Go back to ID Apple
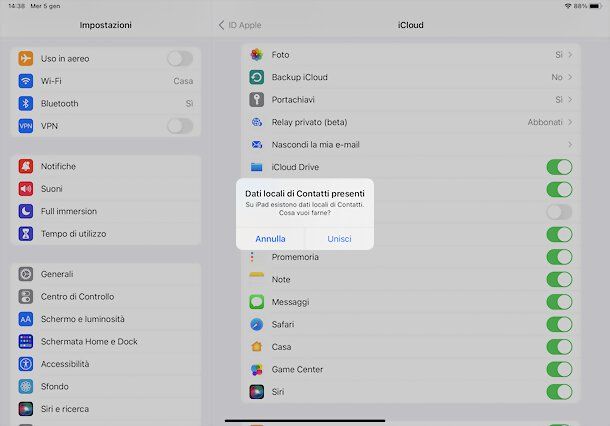 tap(240, 24)
